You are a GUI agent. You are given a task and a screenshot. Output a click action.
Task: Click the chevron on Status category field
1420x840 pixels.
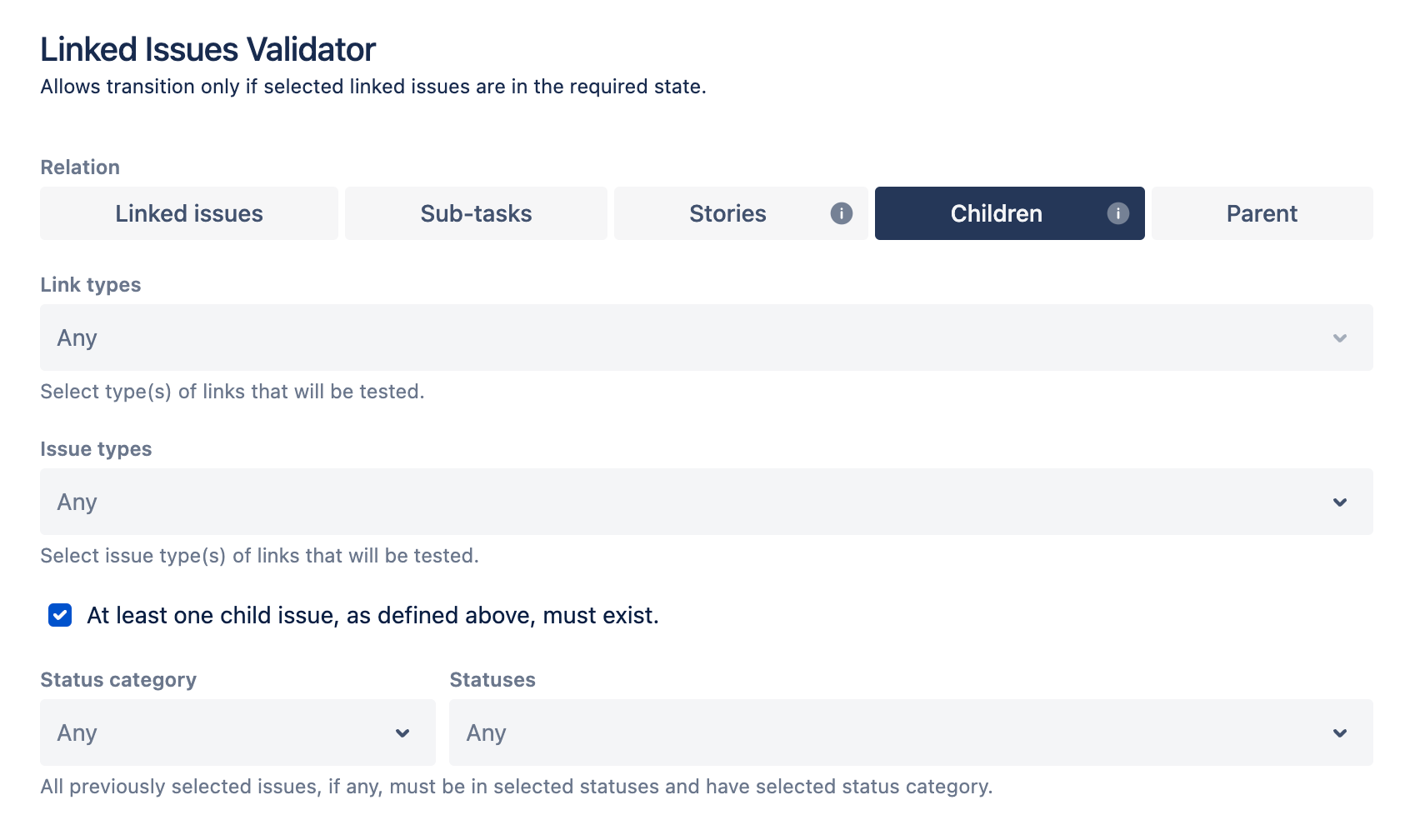click(402, 732)
